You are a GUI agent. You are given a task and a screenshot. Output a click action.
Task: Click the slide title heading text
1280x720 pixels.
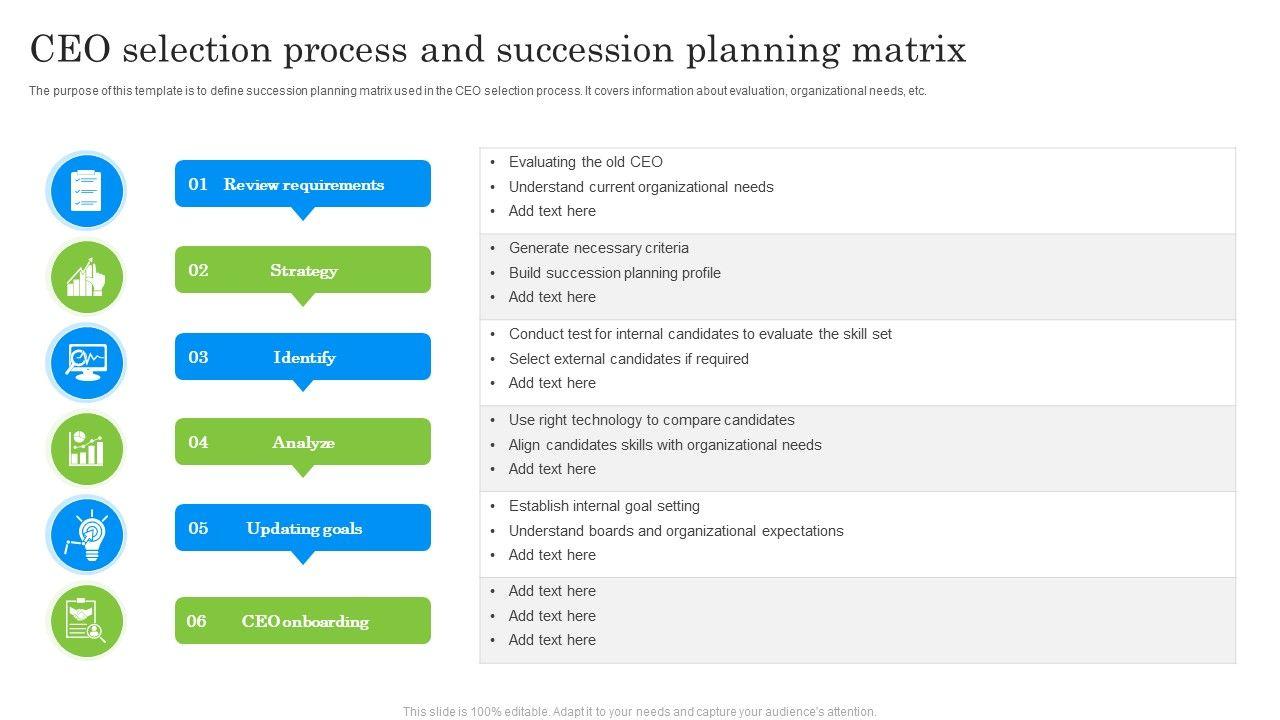tap(498, 49)
